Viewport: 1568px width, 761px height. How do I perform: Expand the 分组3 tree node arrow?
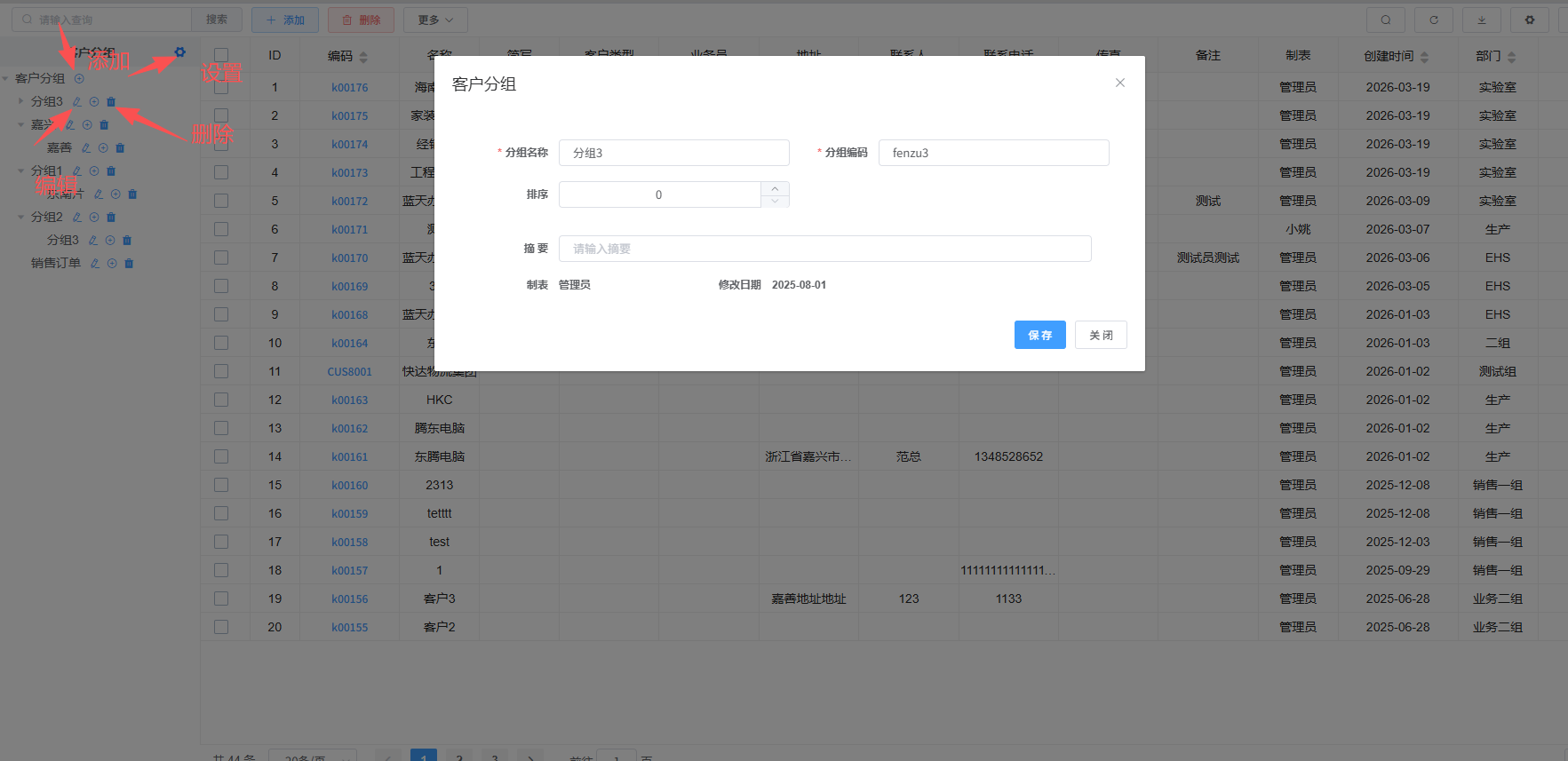[21, 101]
